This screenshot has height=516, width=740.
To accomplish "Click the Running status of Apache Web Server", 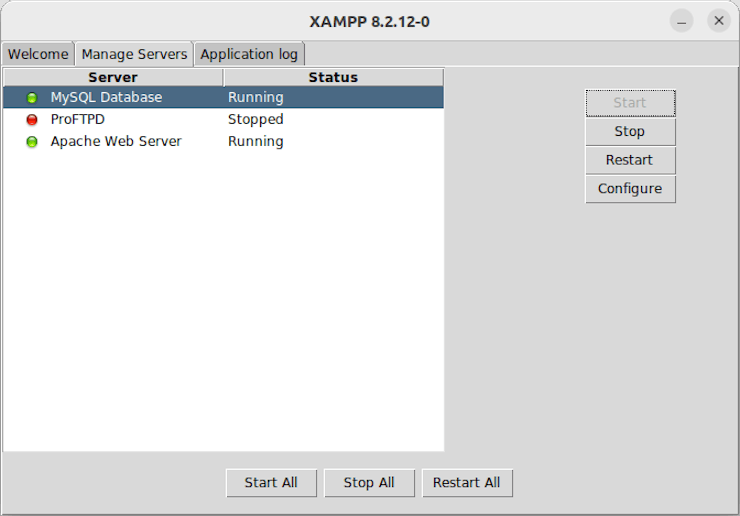I will 255,142.
